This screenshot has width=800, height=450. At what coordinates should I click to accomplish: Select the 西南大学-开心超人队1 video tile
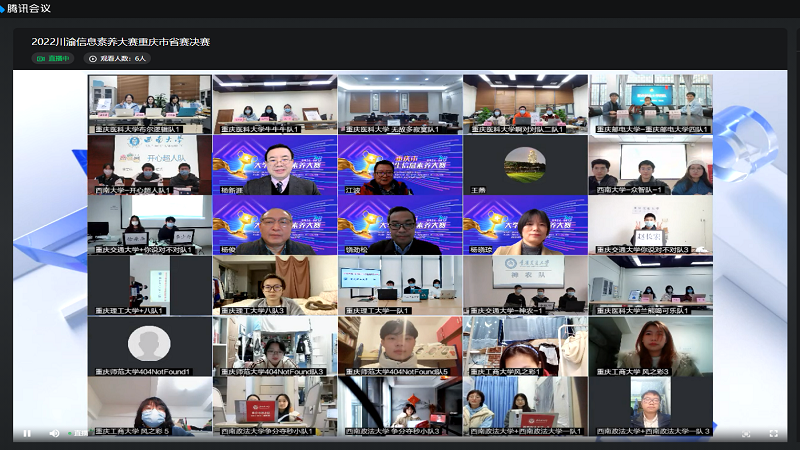(x=149, y=165)
